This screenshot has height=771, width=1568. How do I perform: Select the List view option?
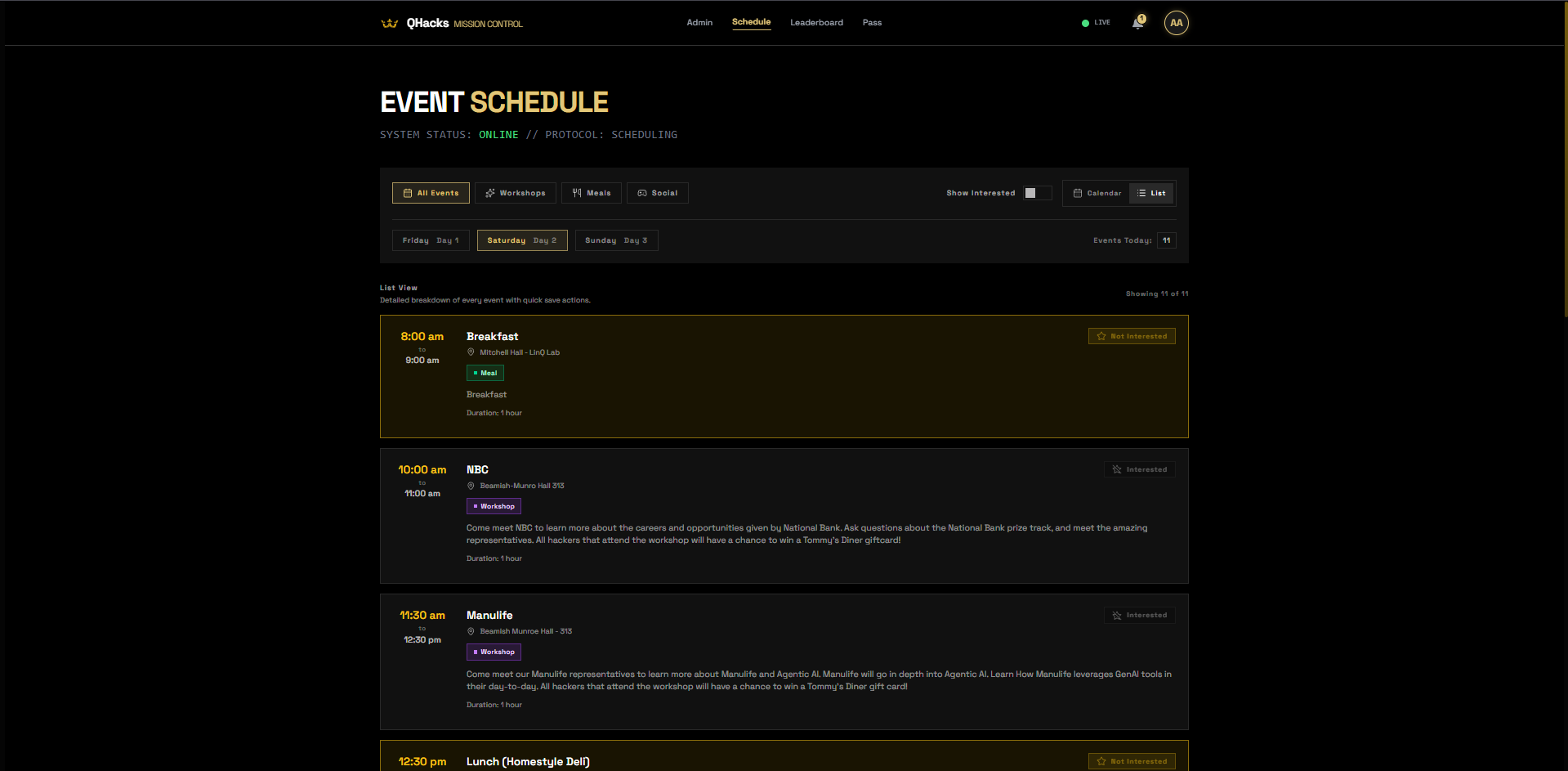(x=1151, y=193)
